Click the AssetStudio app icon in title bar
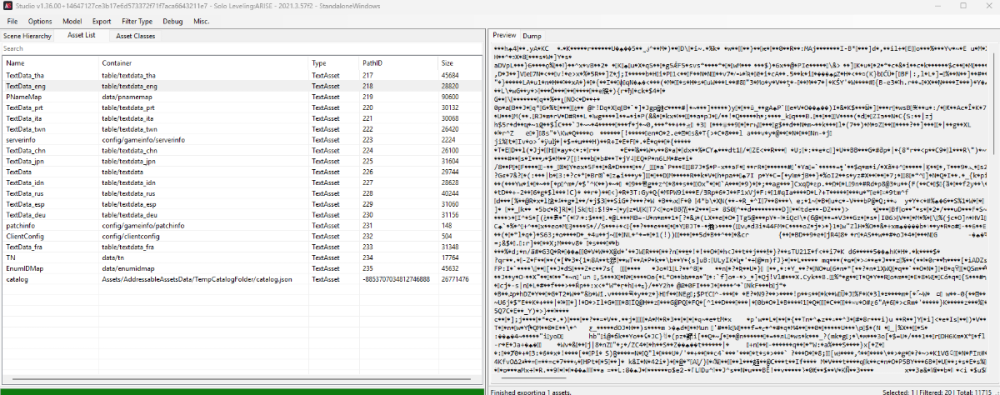This screenshot has width=1000, height=395. [x=8, y=6]
